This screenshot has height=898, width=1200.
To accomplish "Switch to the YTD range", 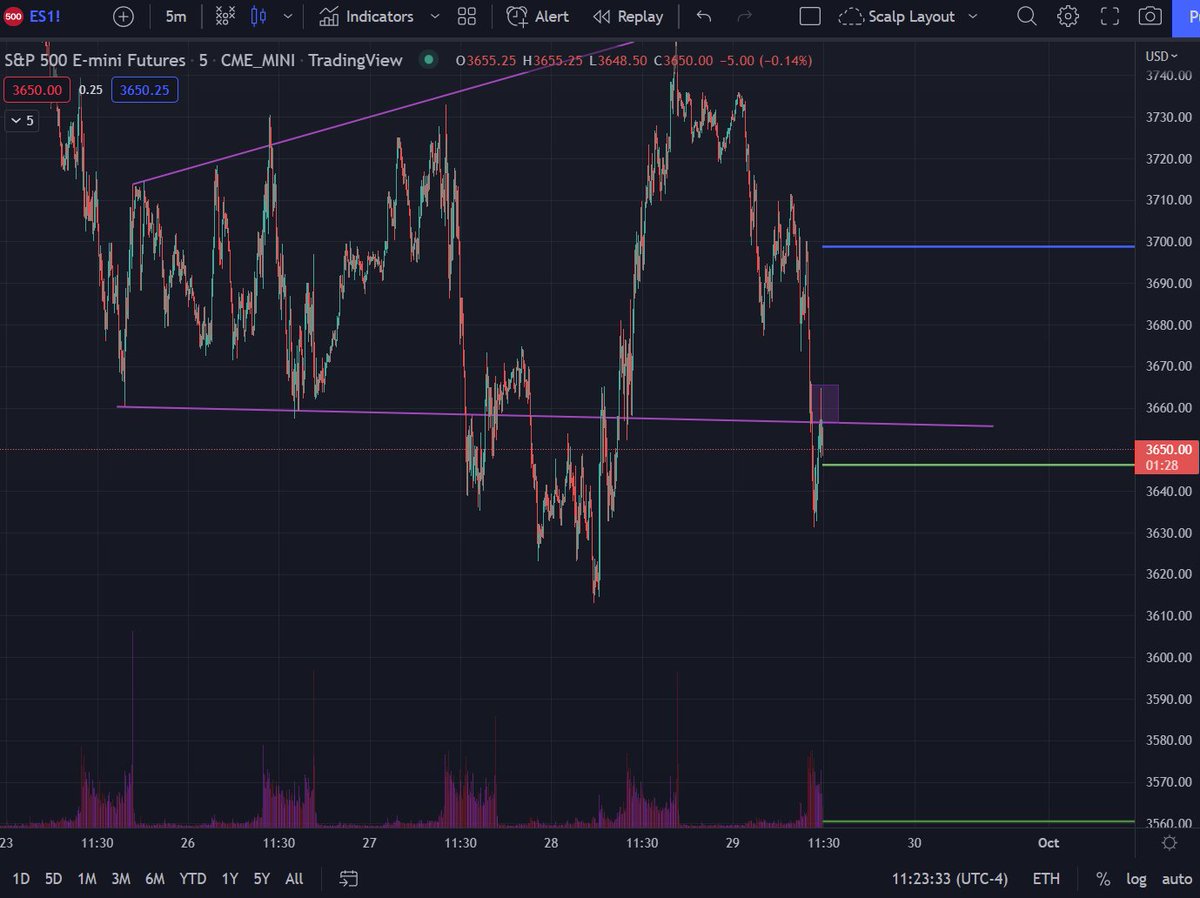I will click(193, 878).
